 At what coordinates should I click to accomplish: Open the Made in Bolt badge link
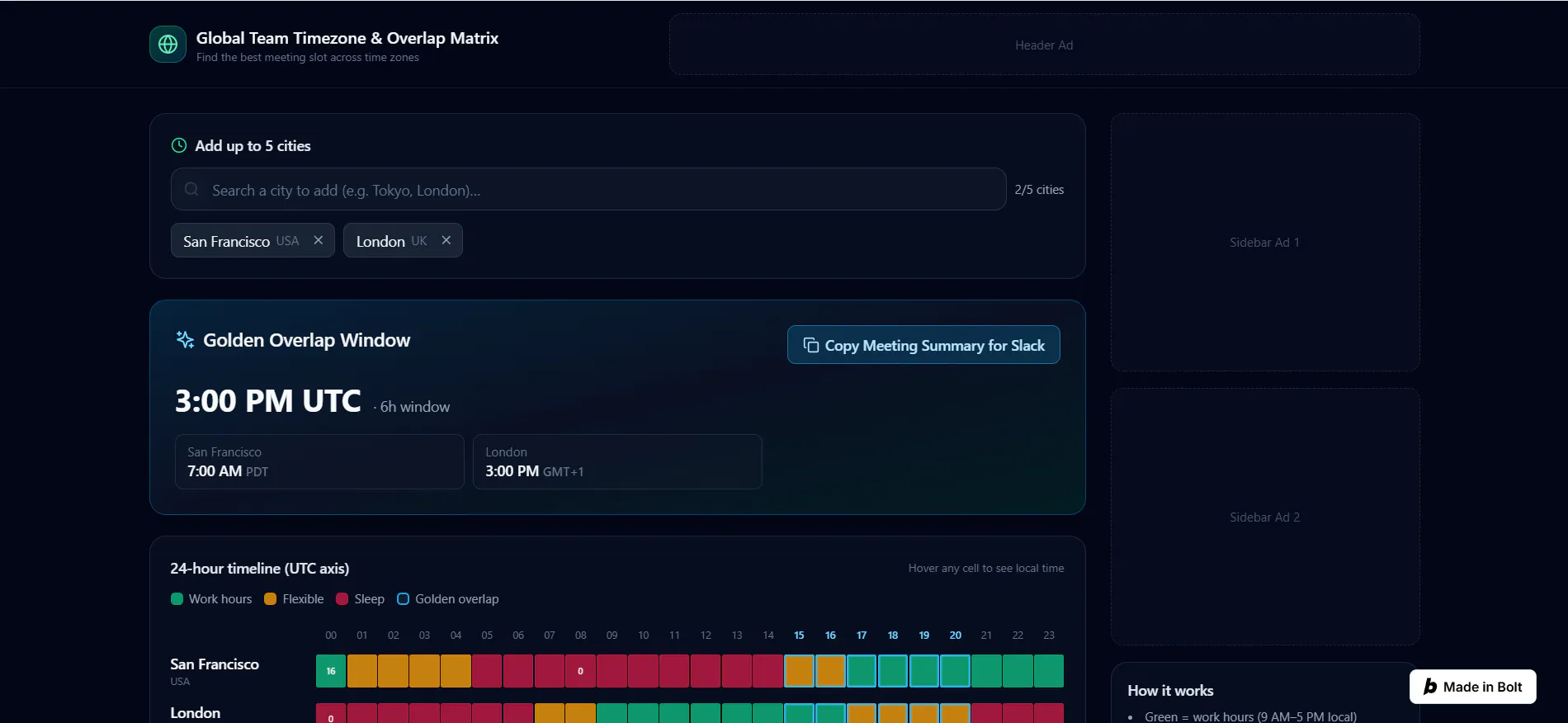1472,687
